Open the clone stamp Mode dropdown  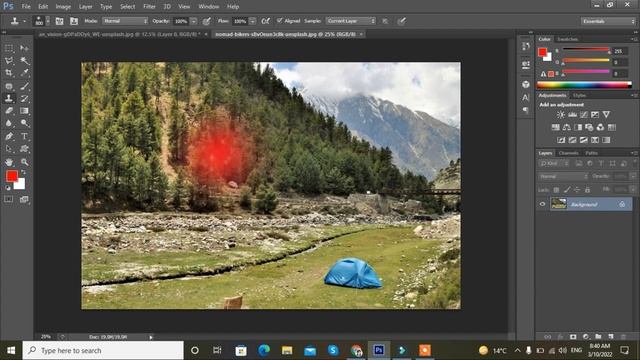pyautogui.click(x=125, y=21)
